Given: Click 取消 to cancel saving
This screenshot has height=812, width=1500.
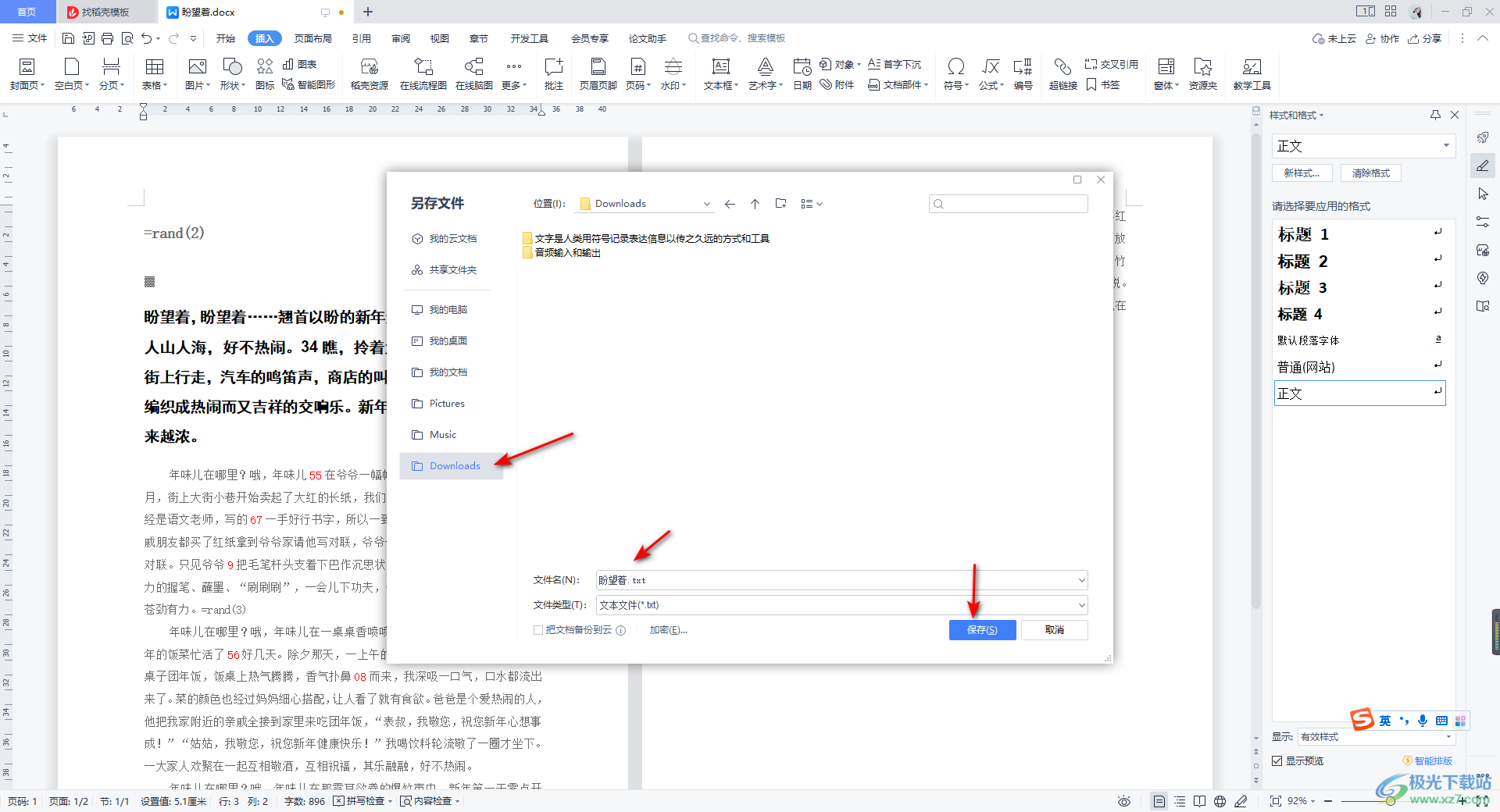Looking at the screenshot, I should tap(1055, 630).
